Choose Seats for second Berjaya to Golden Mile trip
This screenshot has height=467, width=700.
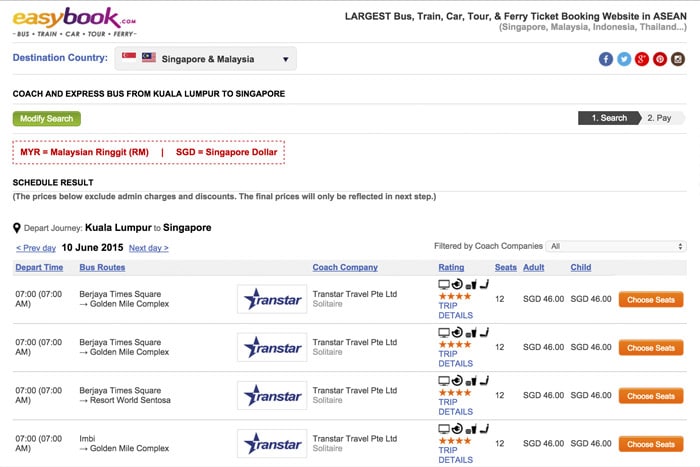click(x=651, y=348)
